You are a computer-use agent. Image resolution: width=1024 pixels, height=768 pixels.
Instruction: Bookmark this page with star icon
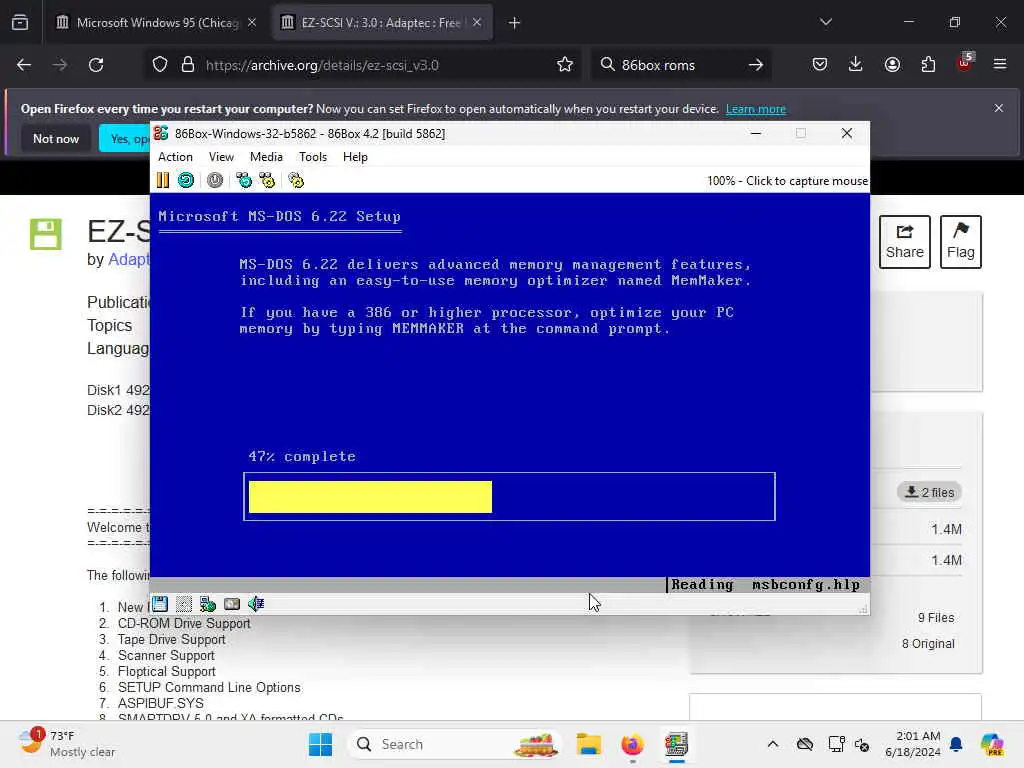coord(565,65)
